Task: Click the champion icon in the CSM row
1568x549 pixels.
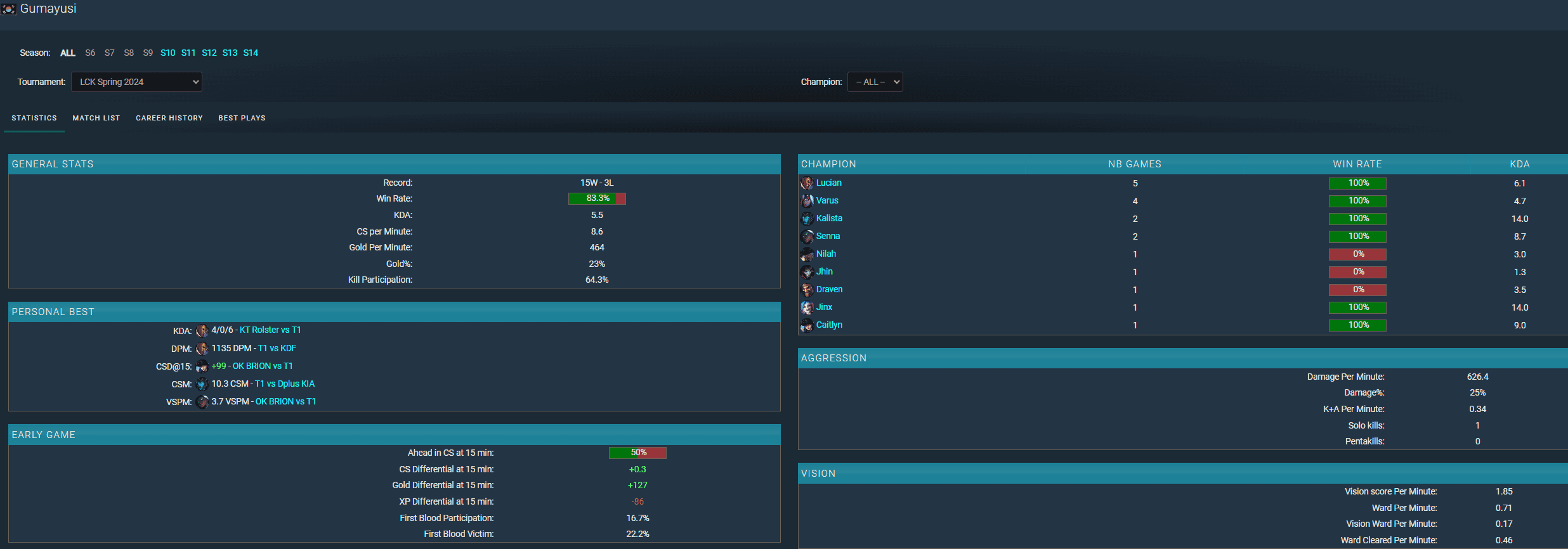Action: 202,384
